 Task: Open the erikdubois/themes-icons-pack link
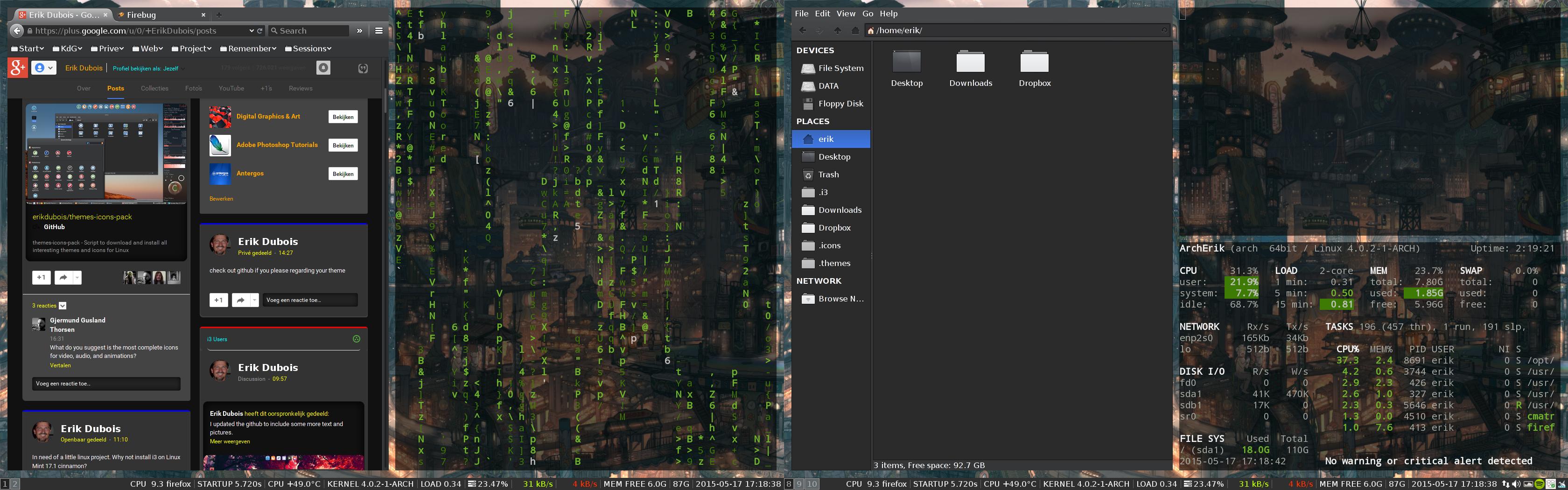coord(82,217)
